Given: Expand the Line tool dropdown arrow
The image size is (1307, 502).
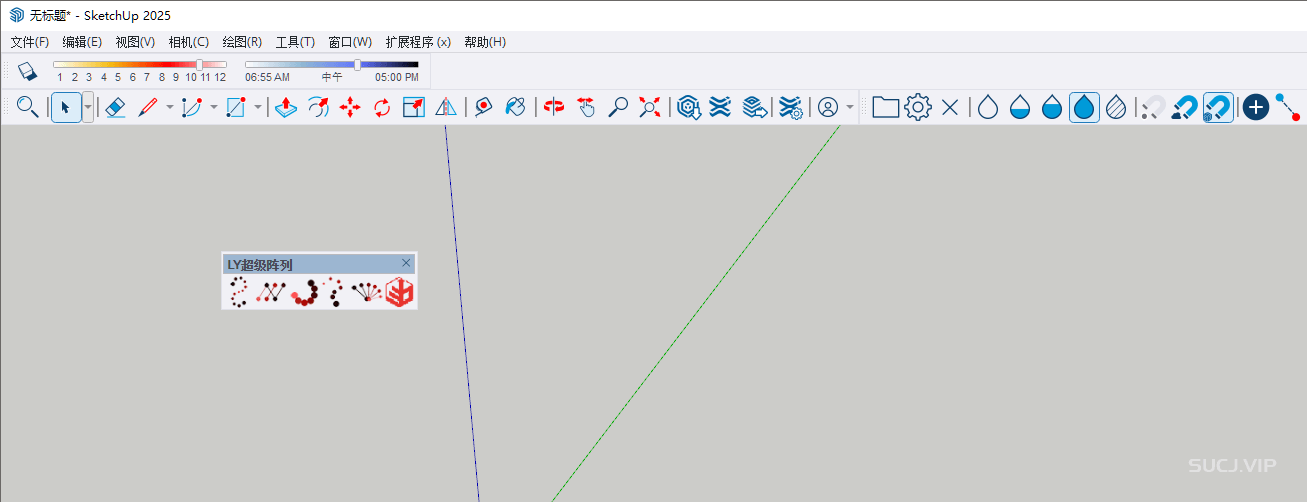Looking at the screenshot, I should (x=169, y=107).
